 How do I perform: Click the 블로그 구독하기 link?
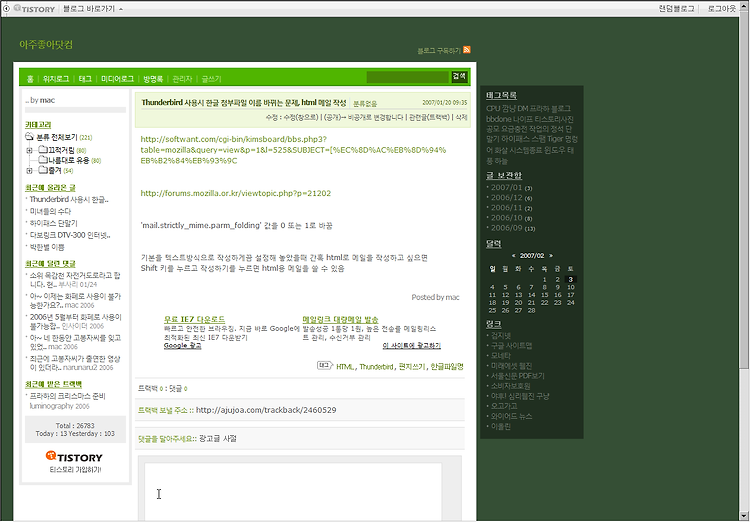[439, 51]
